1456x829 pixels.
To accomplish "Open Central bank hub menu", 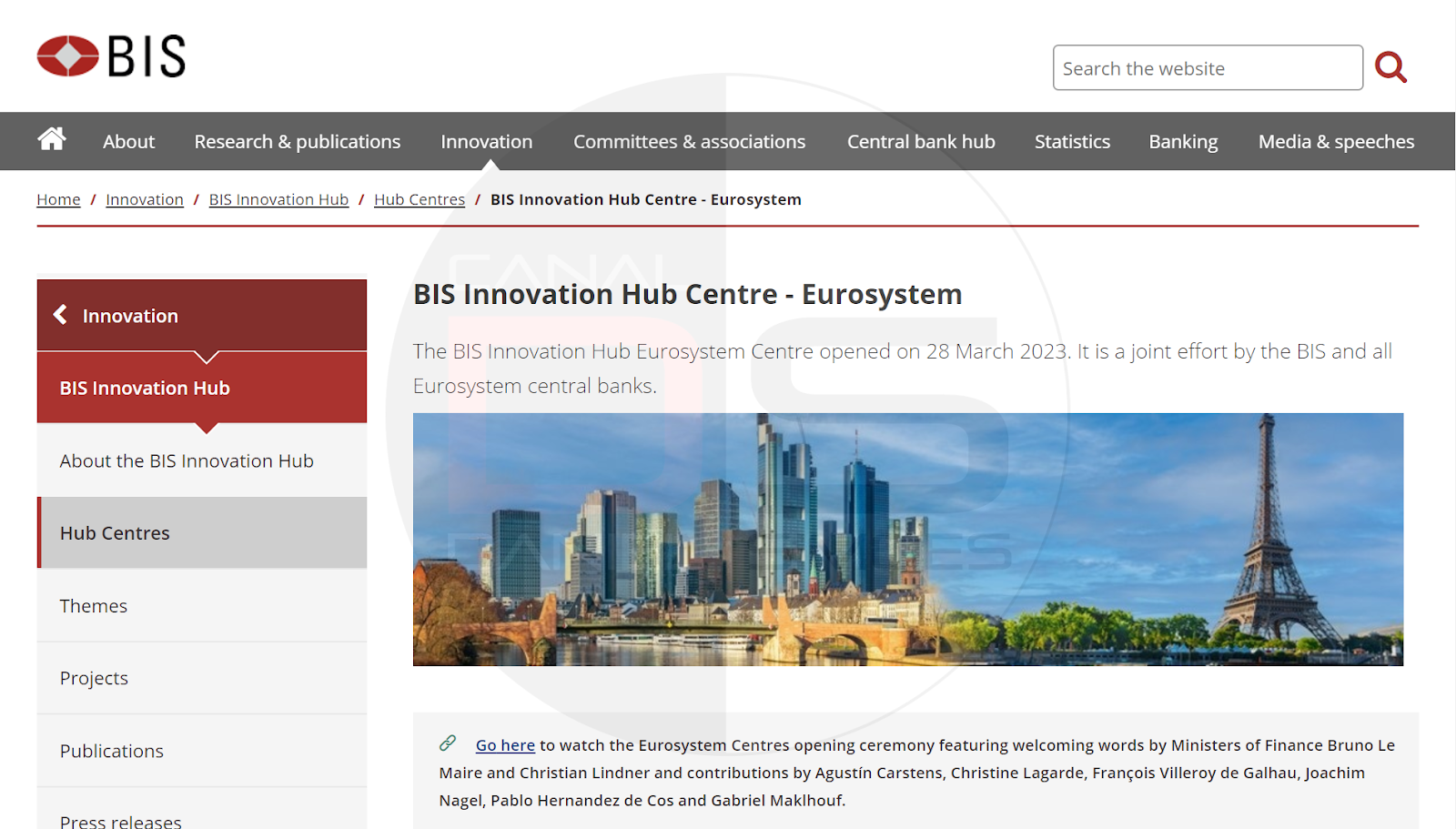I will pyautogui.click(x=921, y=142).
